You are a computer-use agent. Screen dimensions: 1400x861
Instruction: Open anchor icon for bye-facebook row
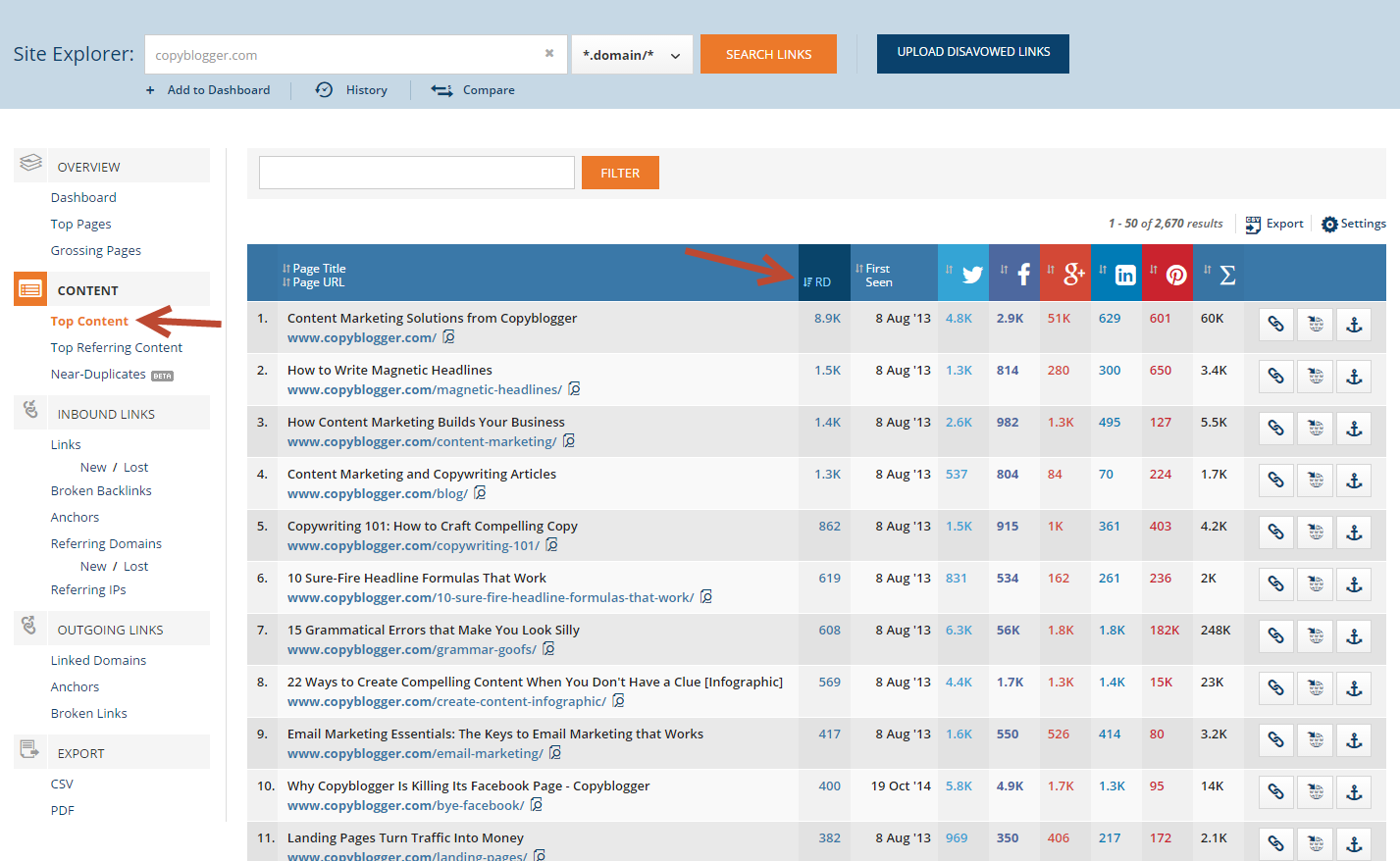[1354, 792]
